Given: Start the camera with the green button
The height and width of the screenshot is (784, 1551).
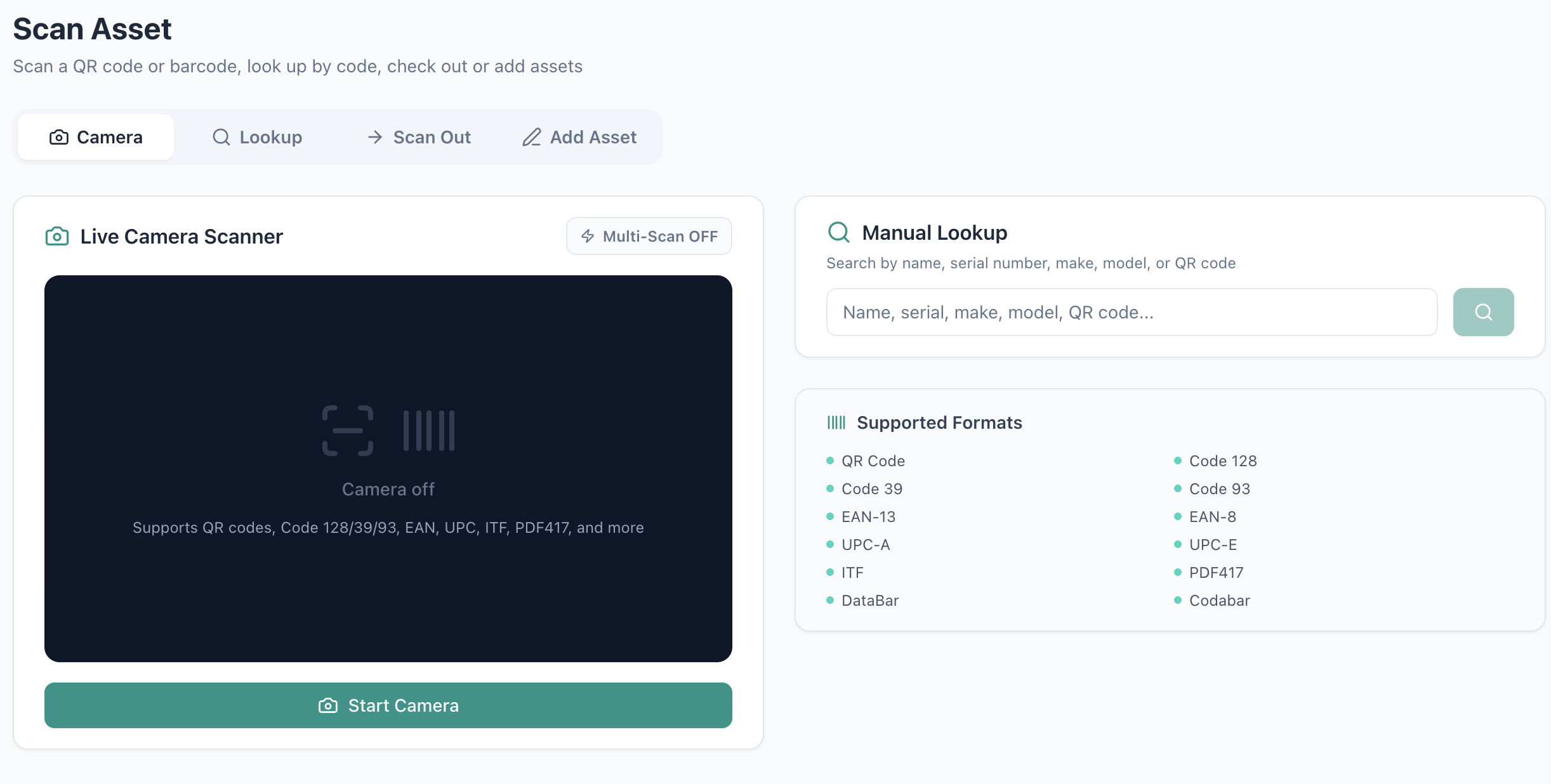Looking at the screenshot, I should click(388, 705).
